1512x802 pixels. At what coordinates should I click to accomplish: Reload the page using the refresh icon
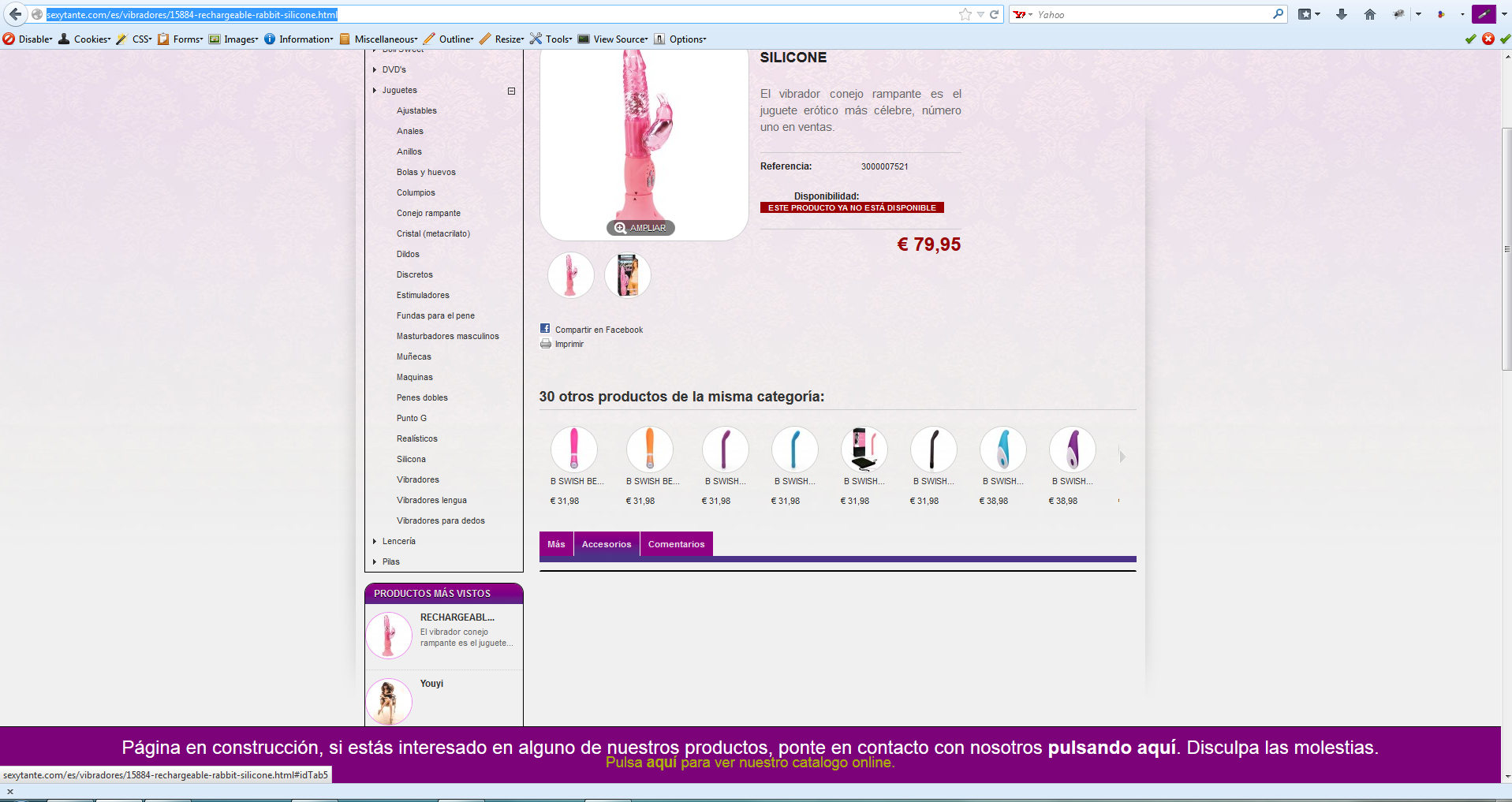[995, 14]
